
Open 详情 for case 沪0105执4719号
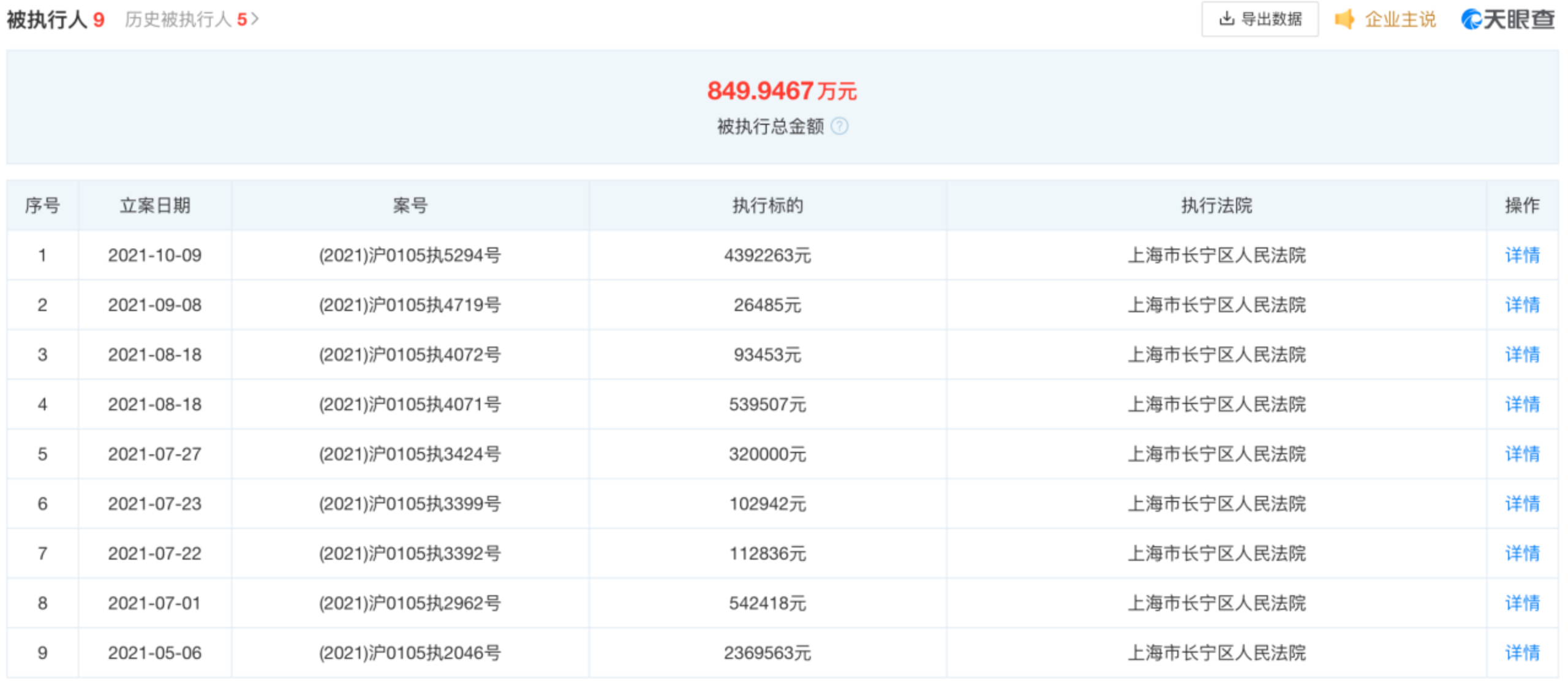1521,305
